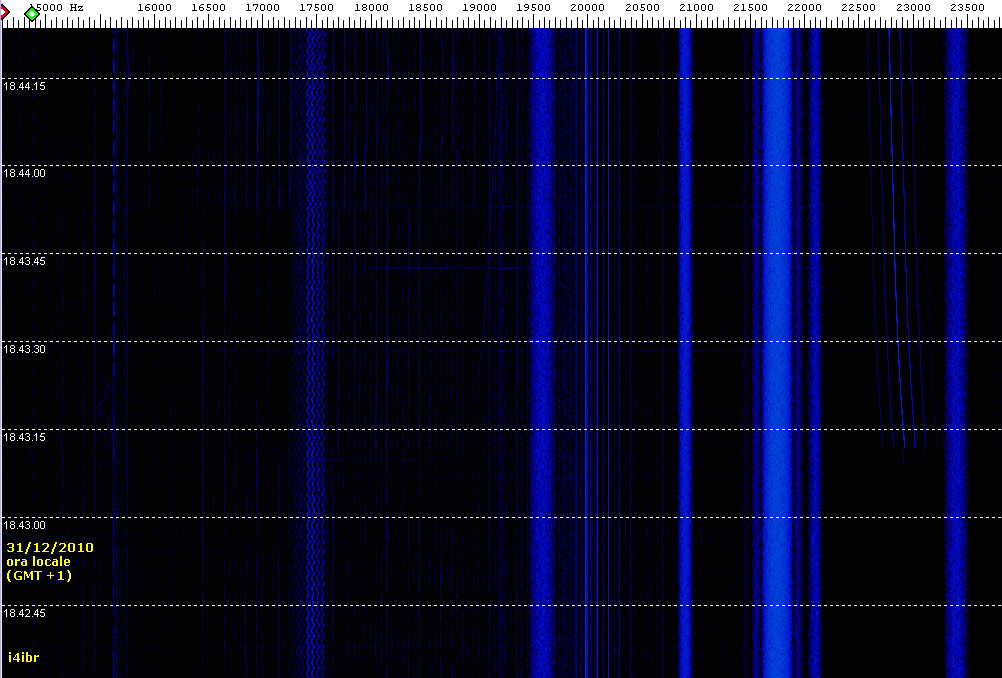This screenshot has height=678, width=1002.
Task: Select the 18.43.45 timestamp
Action: (24, 261)
